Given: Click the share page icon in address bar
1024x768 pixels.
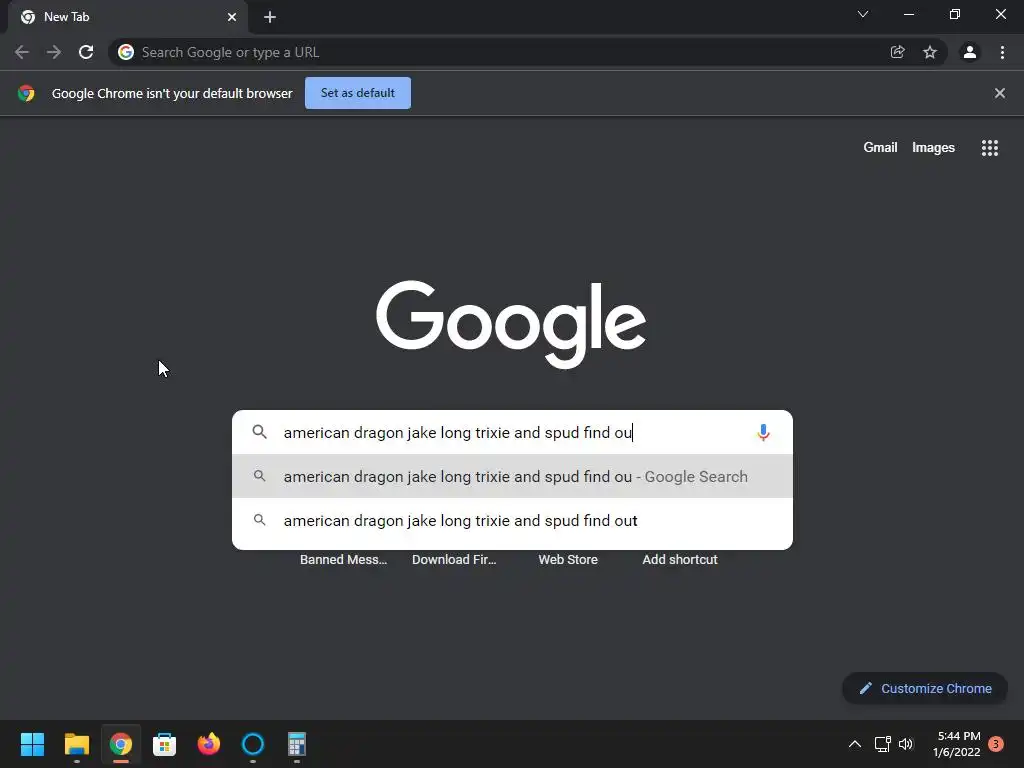Looking at the screenshot, I should (897, 52).
